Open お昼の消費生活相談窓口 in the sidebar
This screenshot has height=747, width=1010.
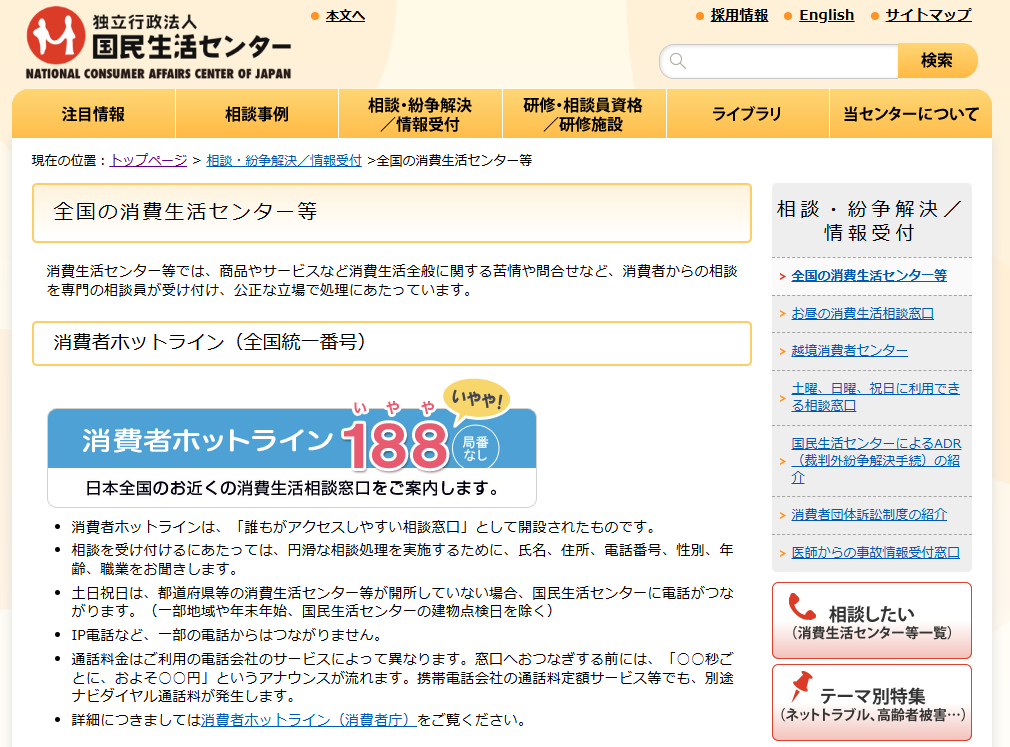[x=862, y=313]
